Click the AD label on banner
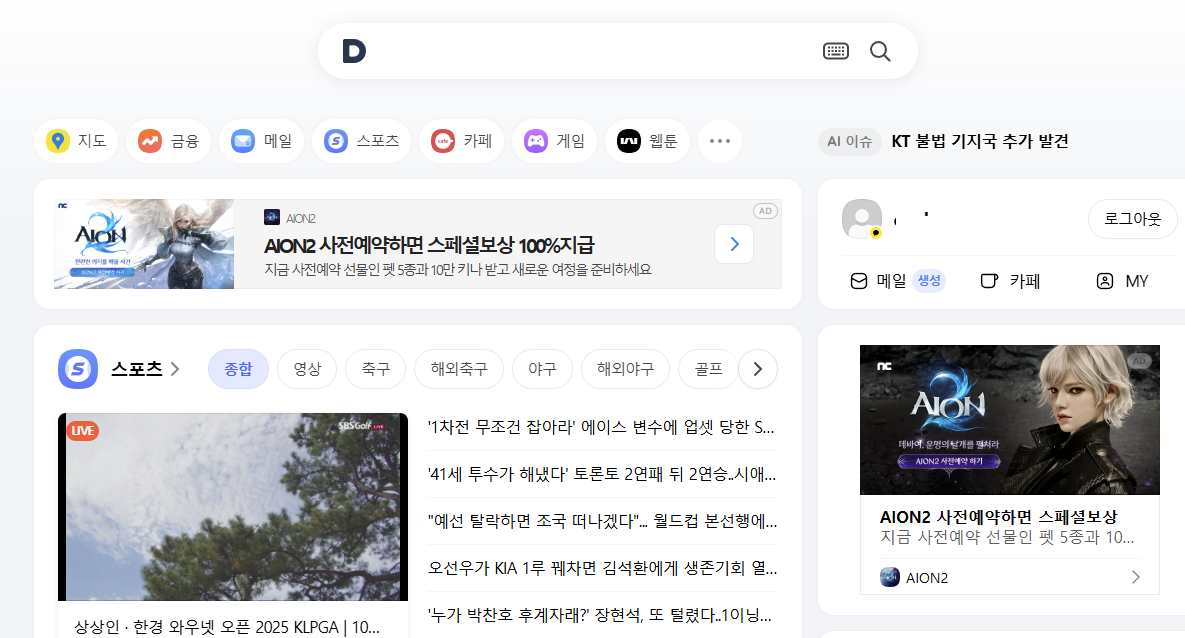This screenshot has width=1185, height=638. point(765,211)
